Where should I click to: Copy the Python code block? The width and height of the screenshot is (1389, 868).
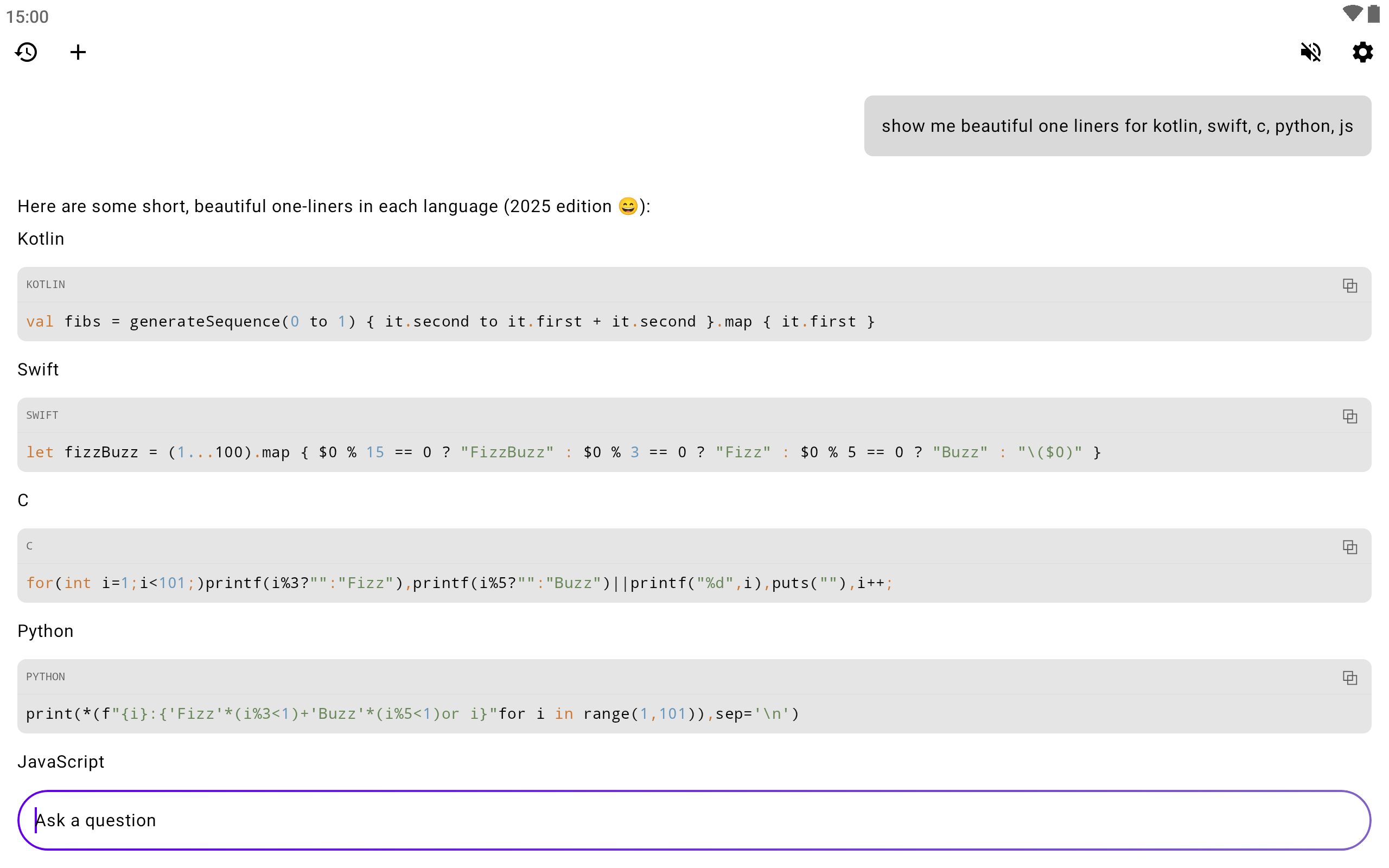tap(1349, 678)
